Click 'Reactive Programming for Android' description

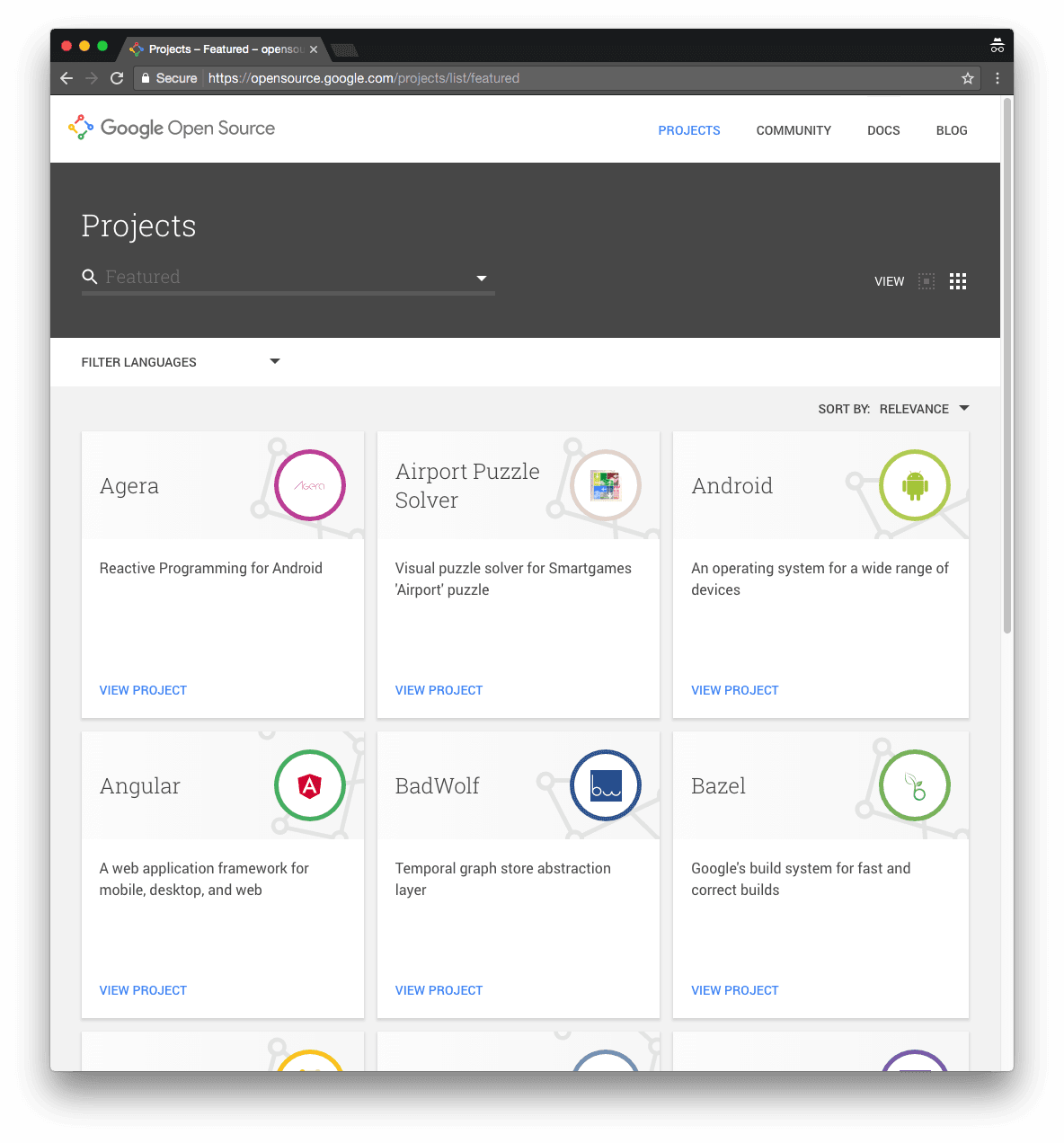(x=211, y=568)
